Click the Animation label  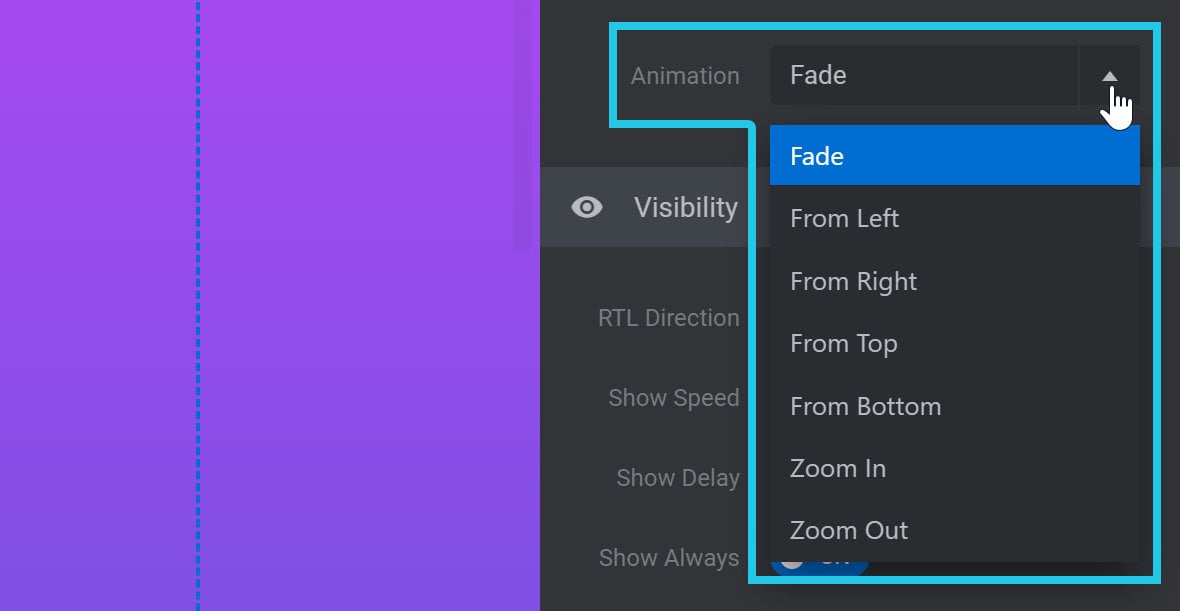[x=685, y=76]
